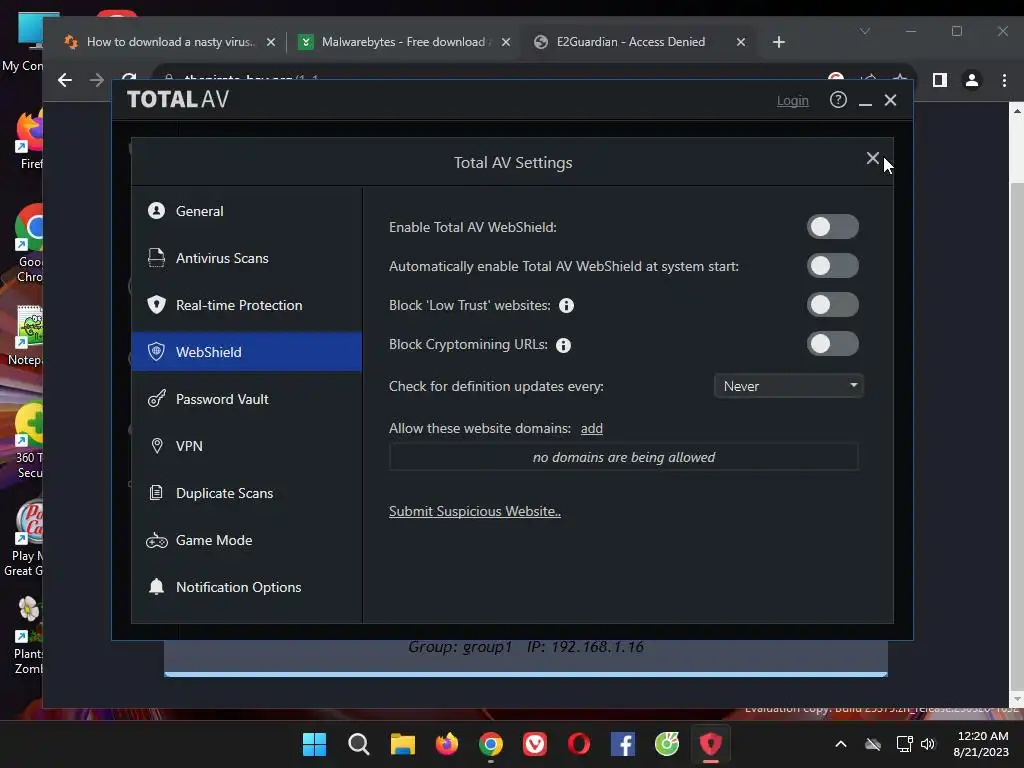Screen dimensions: 1024x768
Task: Open Facebook app from taskbar
Action: [623, 744]
